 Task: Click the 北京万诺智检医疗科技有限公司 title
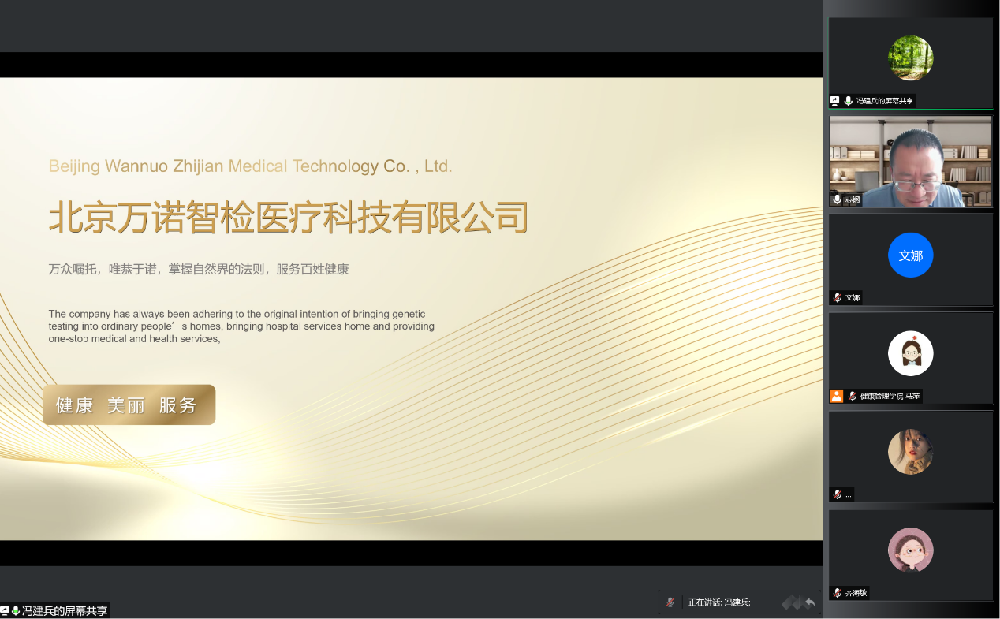[x=289, y=217]
